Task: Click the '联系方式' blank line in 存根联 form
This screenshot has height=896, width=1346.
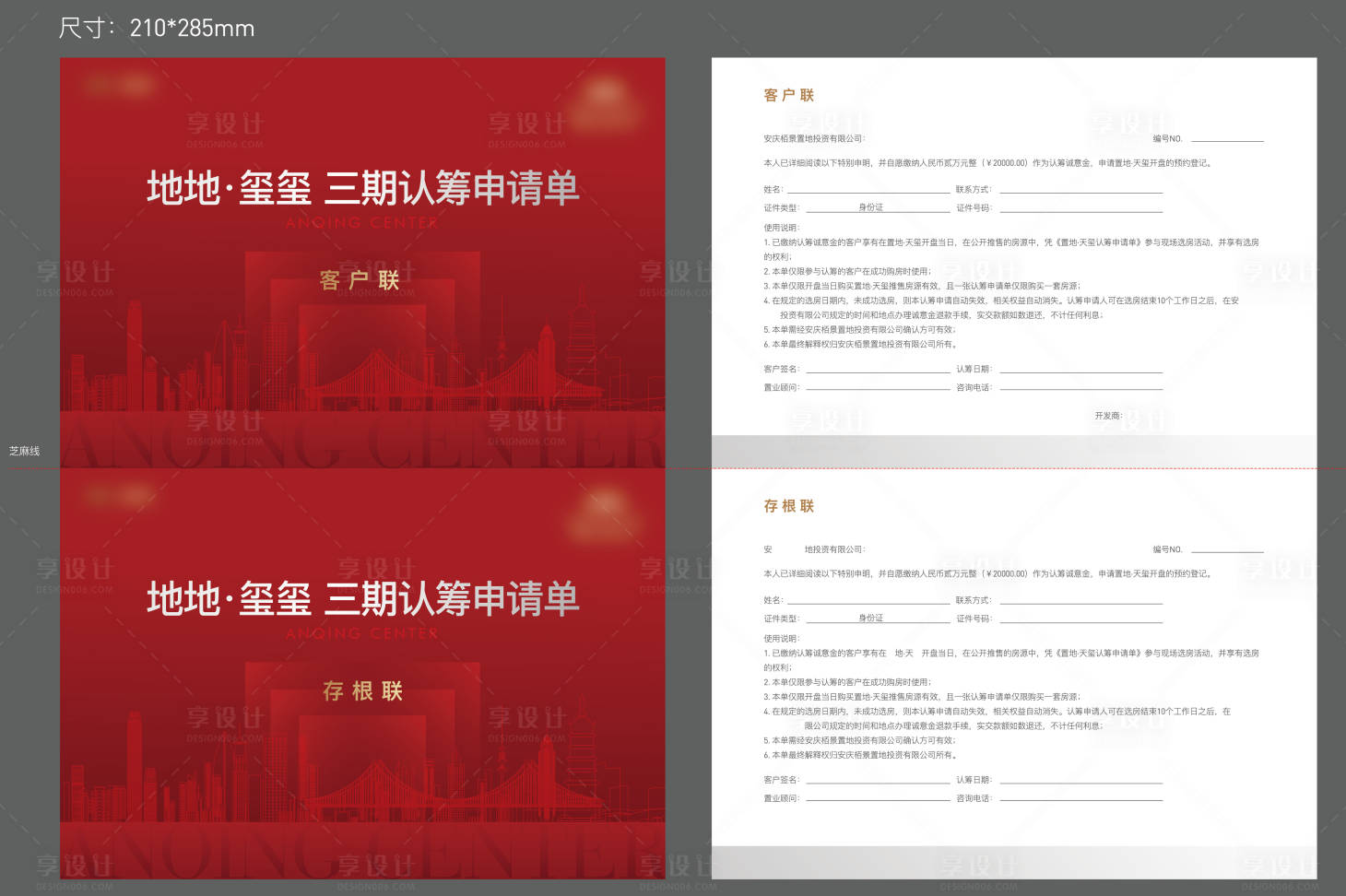Action: tap(1081, 603)
